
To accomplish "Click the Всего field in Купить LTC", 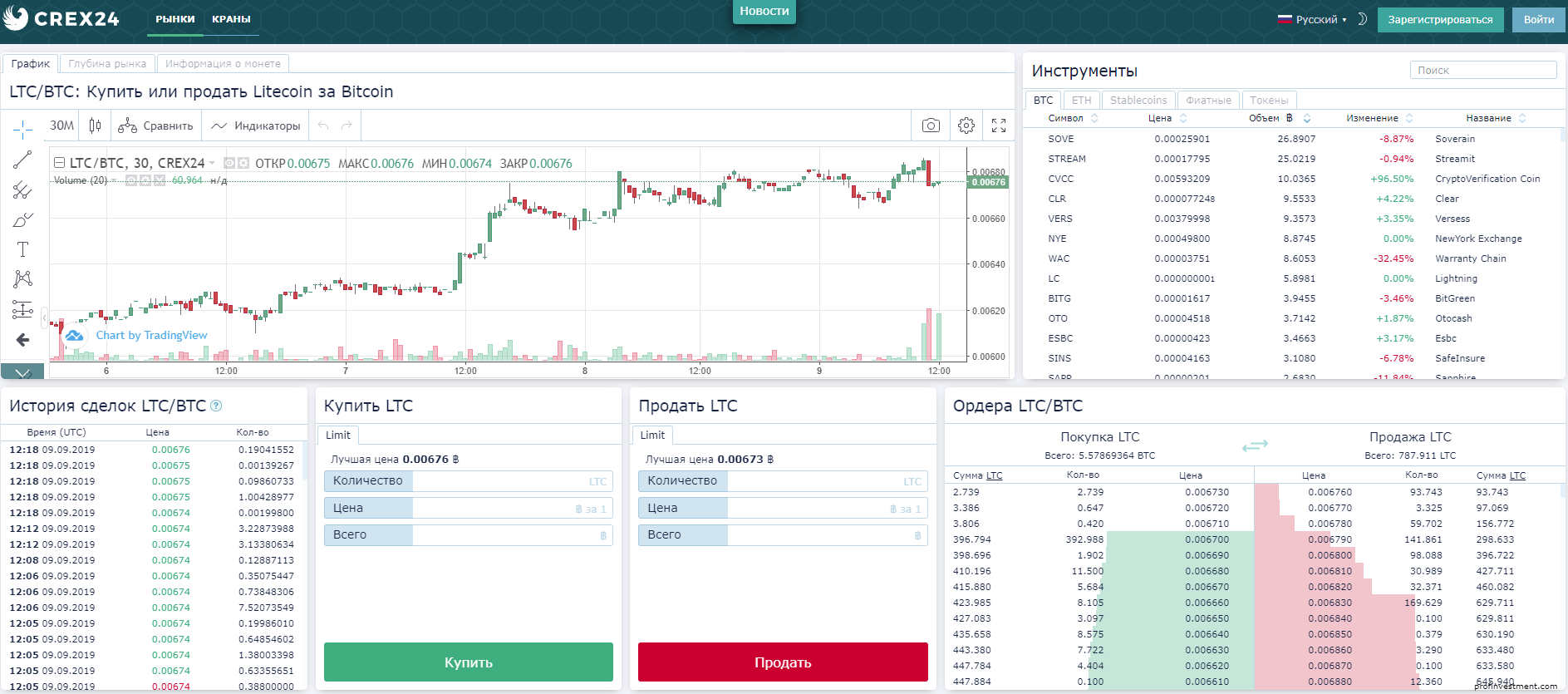I will click(469, 534).
